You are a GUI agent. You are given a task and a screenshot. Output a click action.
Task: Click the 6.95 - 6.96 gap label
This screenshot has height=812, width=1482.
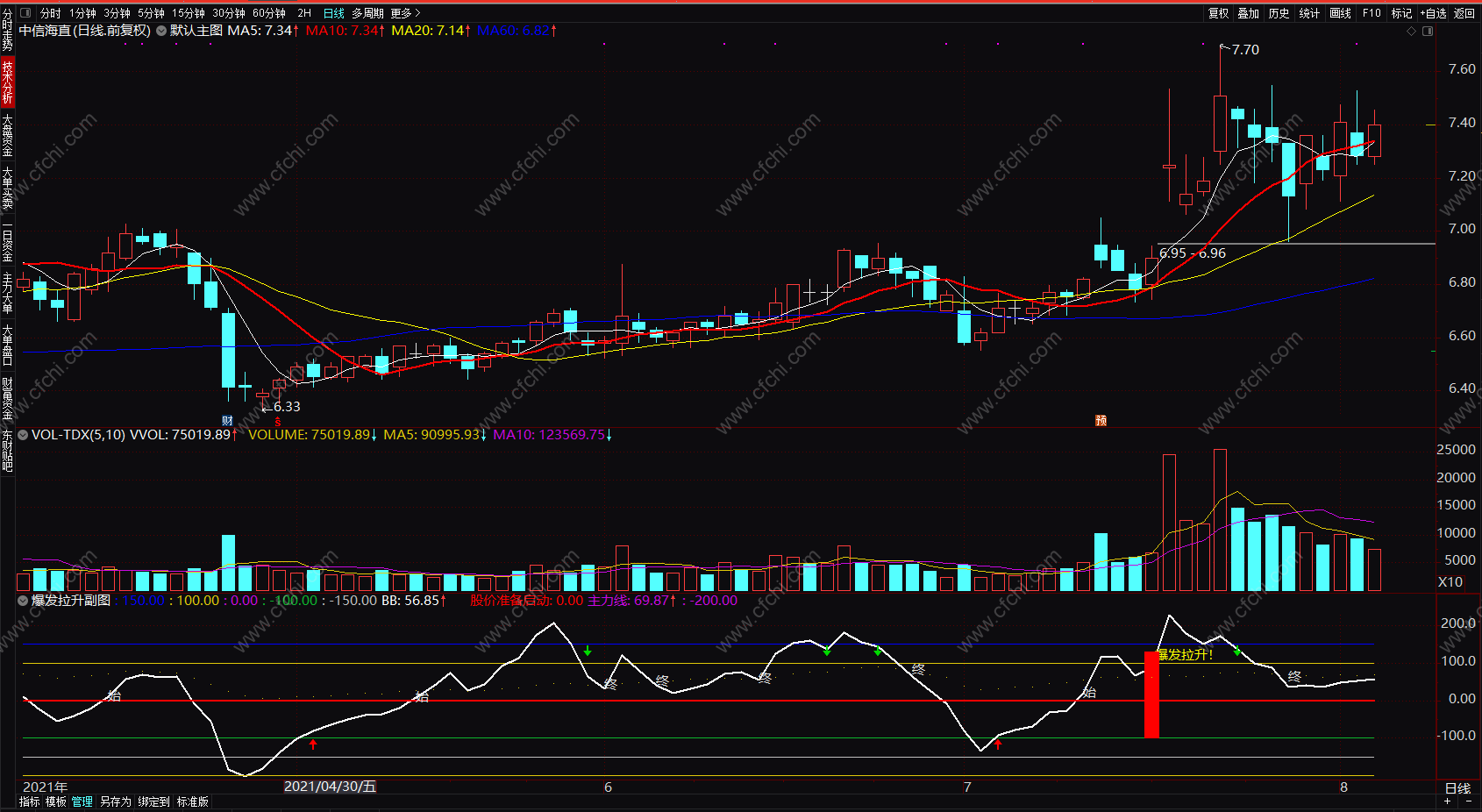[1193, 253]
